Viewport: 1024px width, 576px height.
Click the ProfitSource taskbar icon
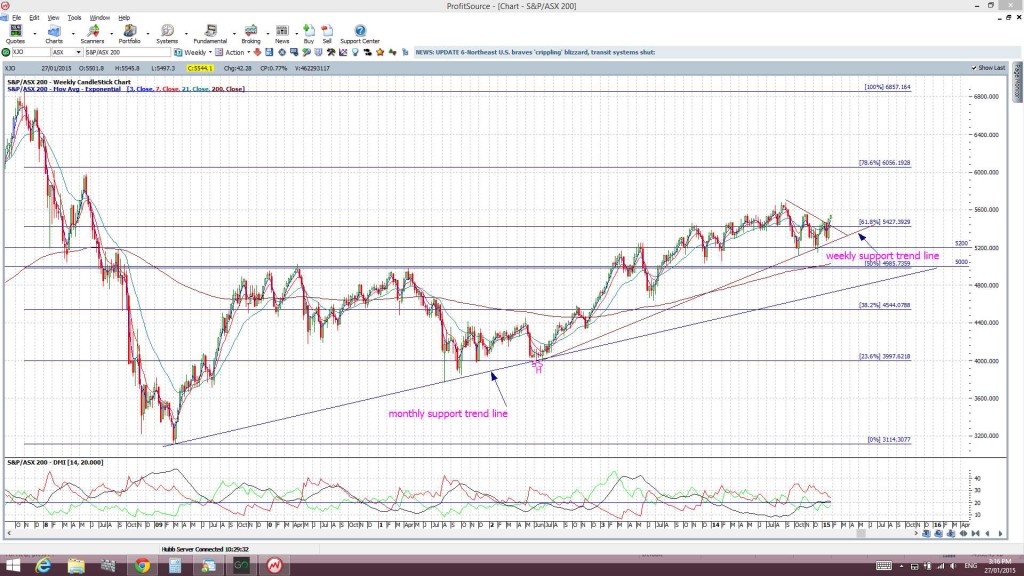point(274,566)
